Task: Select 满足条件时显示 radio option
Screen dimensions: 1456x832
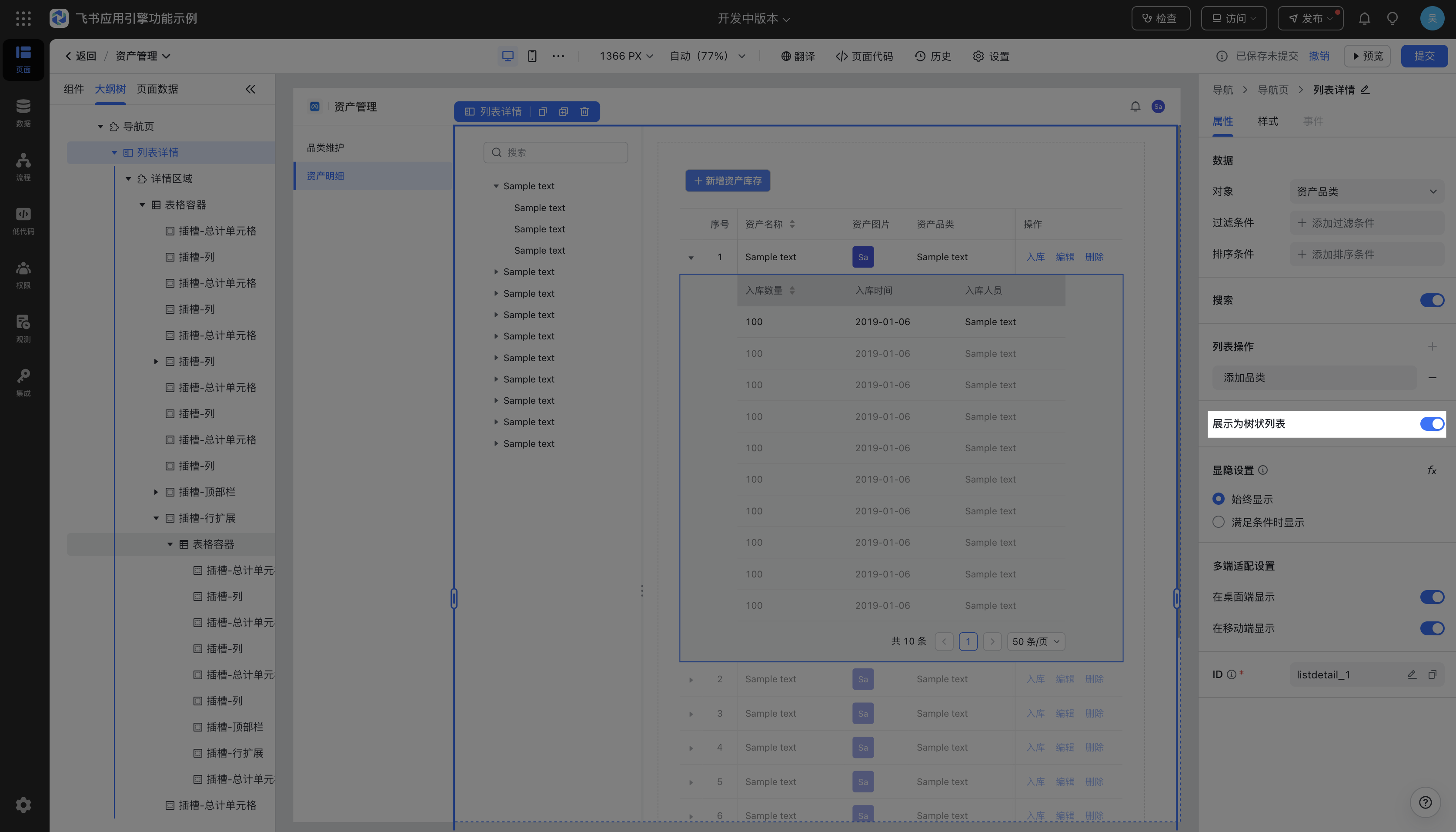Action: point(1219,522)
